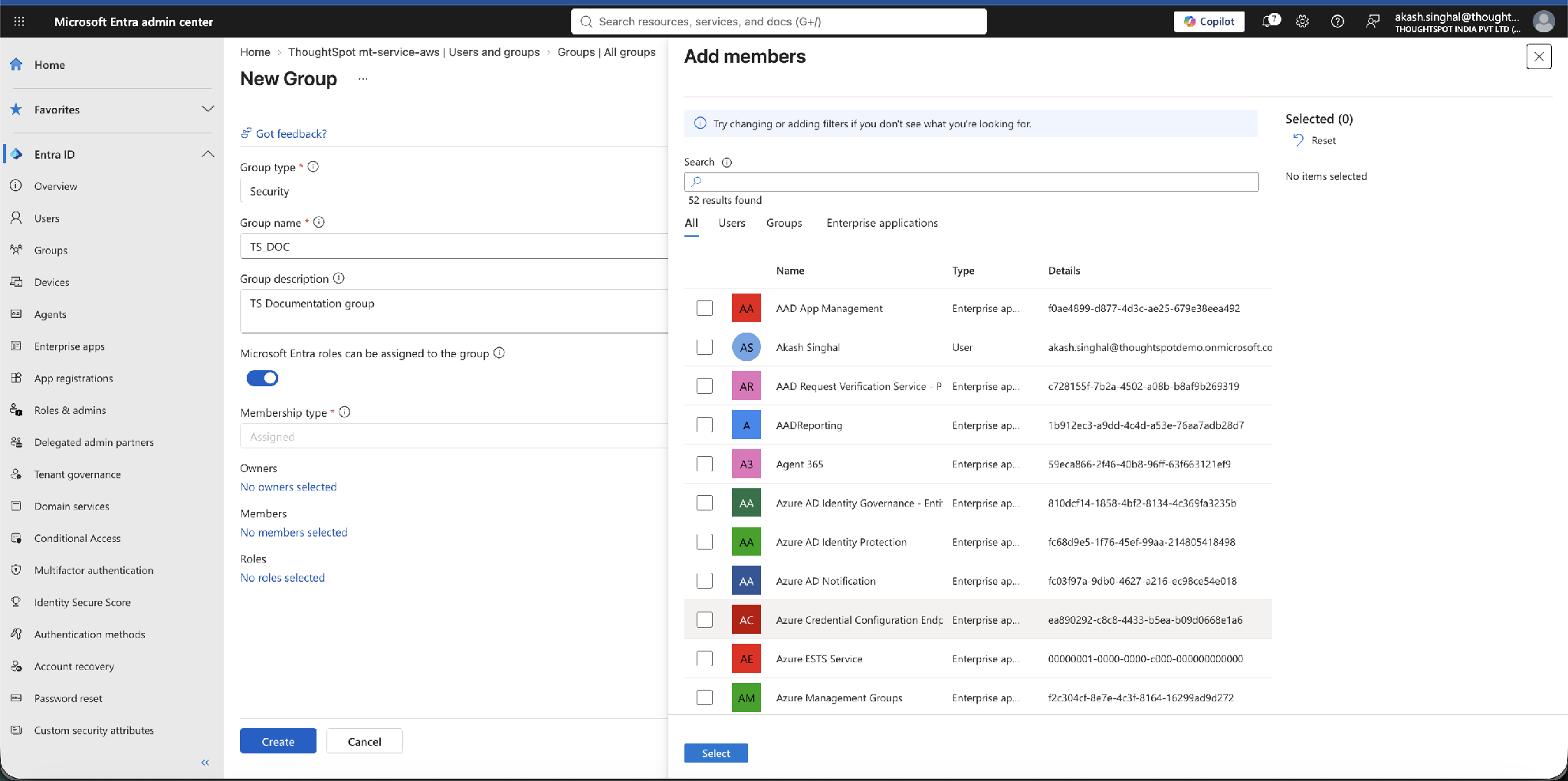1568x781 pixels.
Task: Open the No members selected link
Action: pos(294,533)
